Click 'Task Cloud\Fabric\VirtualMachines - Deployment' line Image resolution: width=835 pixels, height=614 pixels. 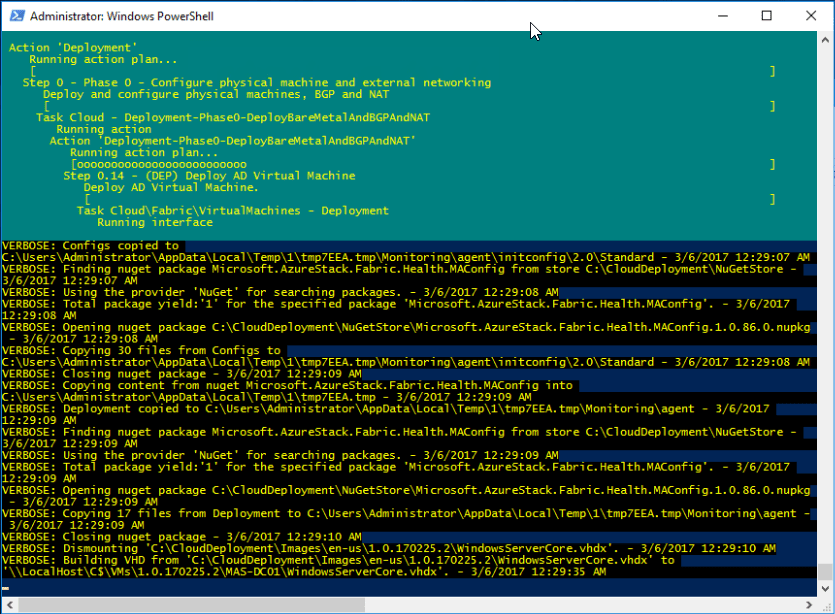tap(233, 210)
